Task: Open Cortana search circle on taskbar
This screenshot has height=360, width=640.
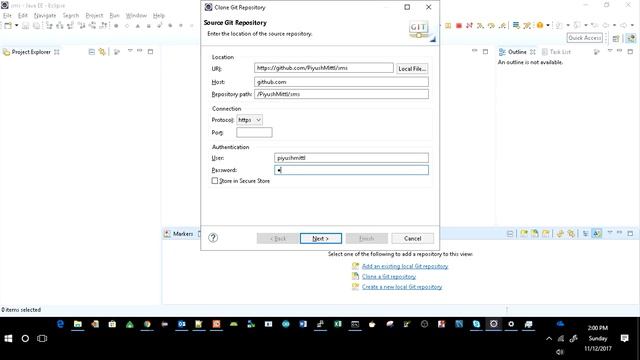Action: click(x=25, y=338)
